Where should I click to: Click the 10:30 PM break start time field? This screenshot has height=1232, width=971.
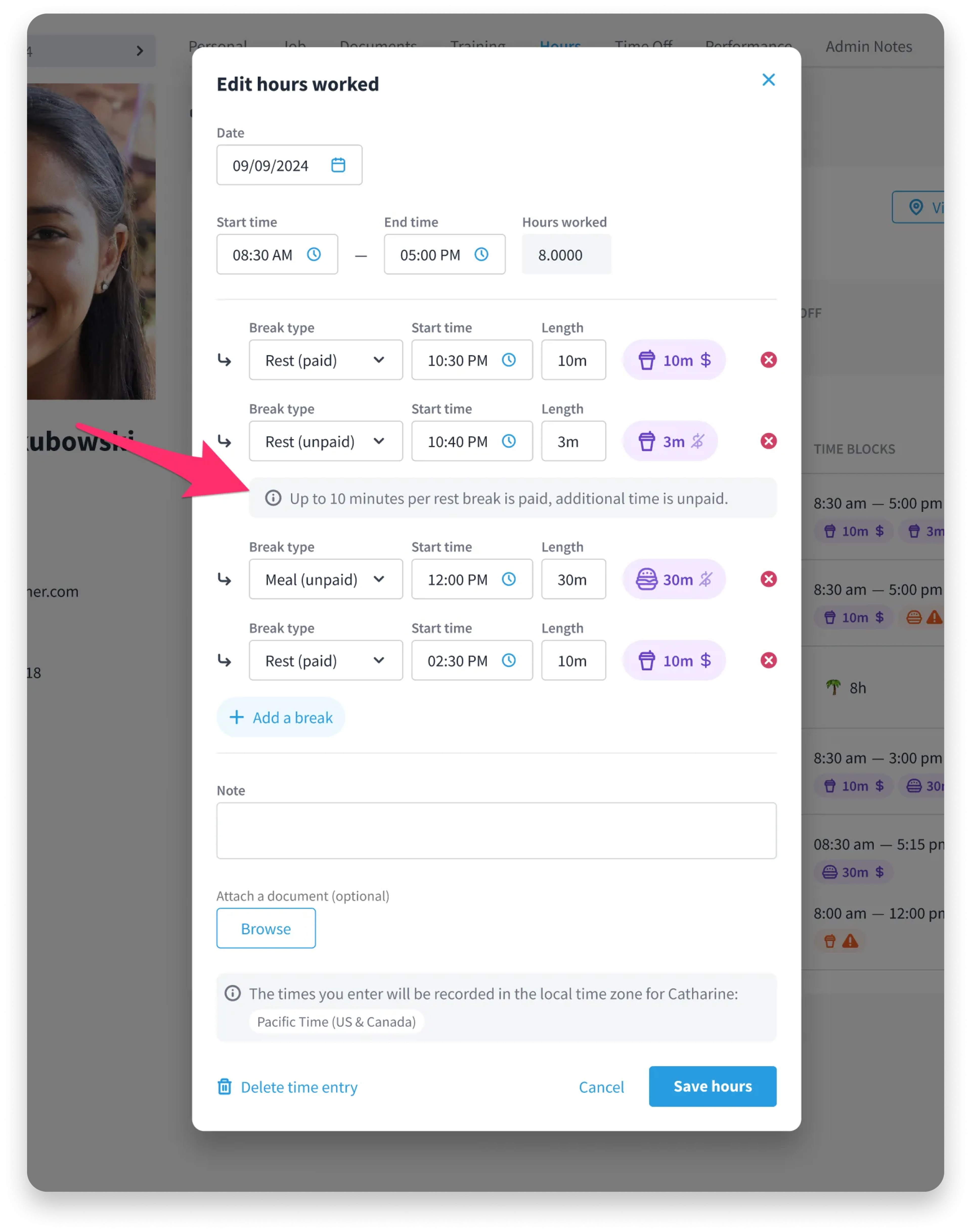pos(472,360)
